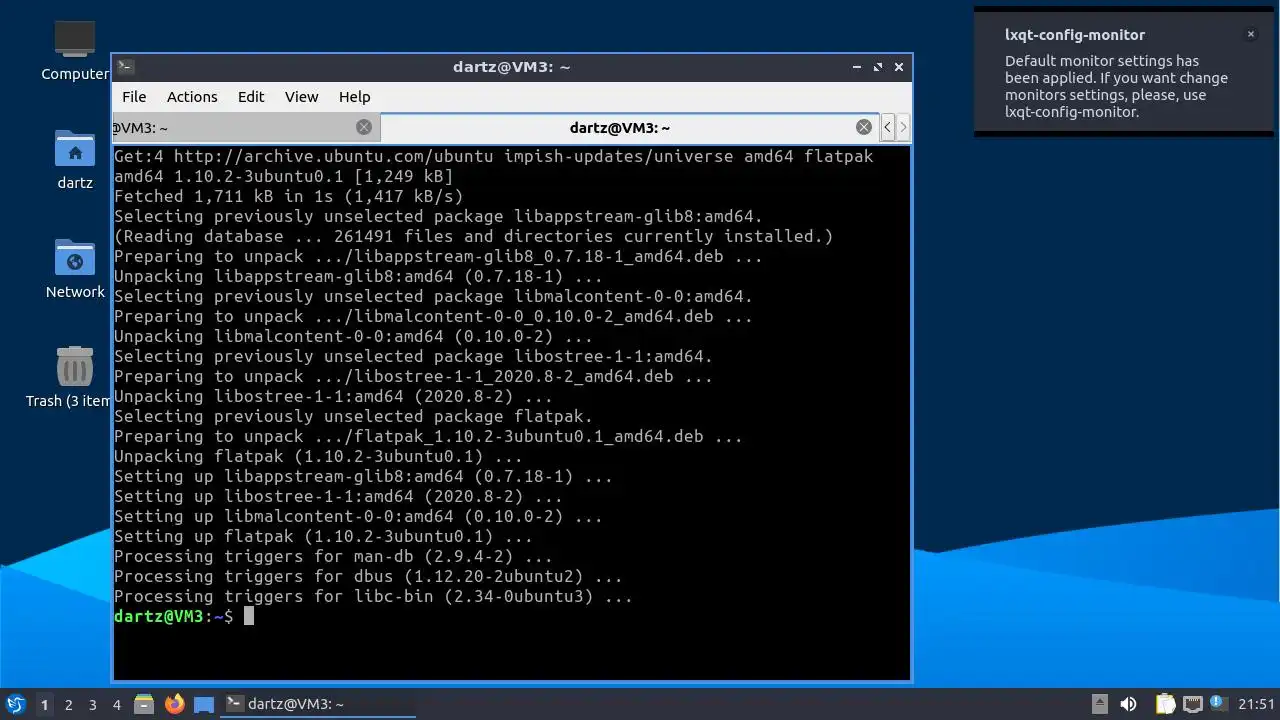Click the terminal prompt dartz@VM3:~$
The image size is (1280, 720).
[173, 616]
